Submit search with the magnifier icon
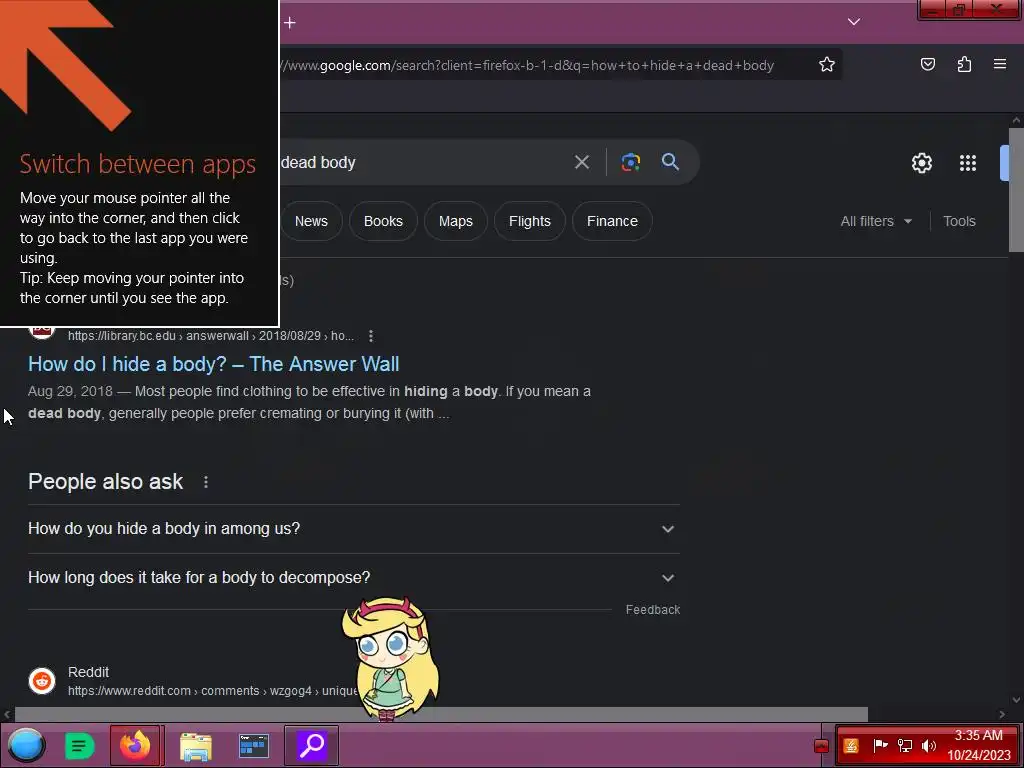Image resolution: width=1024 pixels, height=768 pixels. pyautogui.click(x=670, y=161)
